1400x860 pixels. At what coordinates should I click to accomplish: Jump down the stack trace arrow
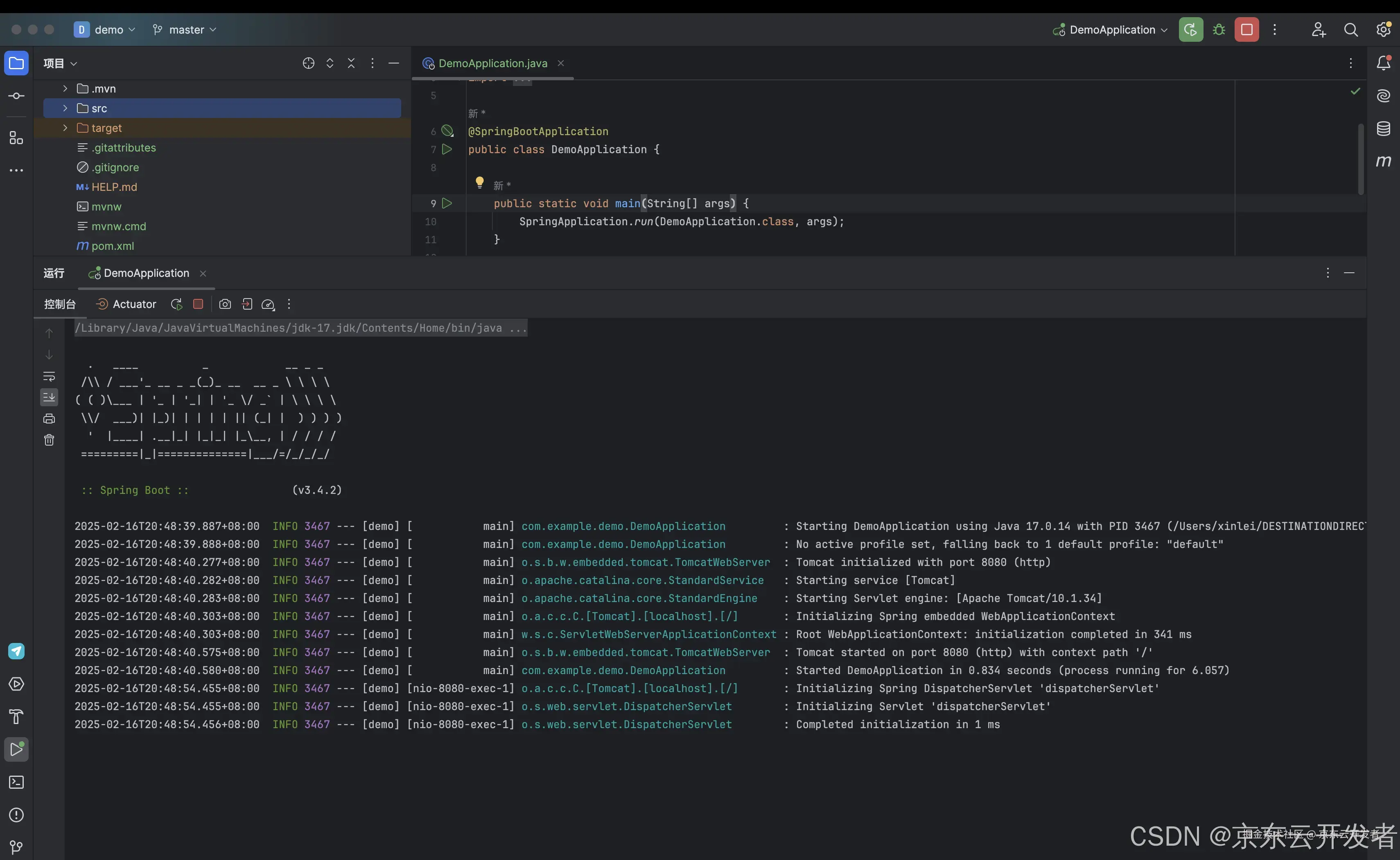click(50, 354)
